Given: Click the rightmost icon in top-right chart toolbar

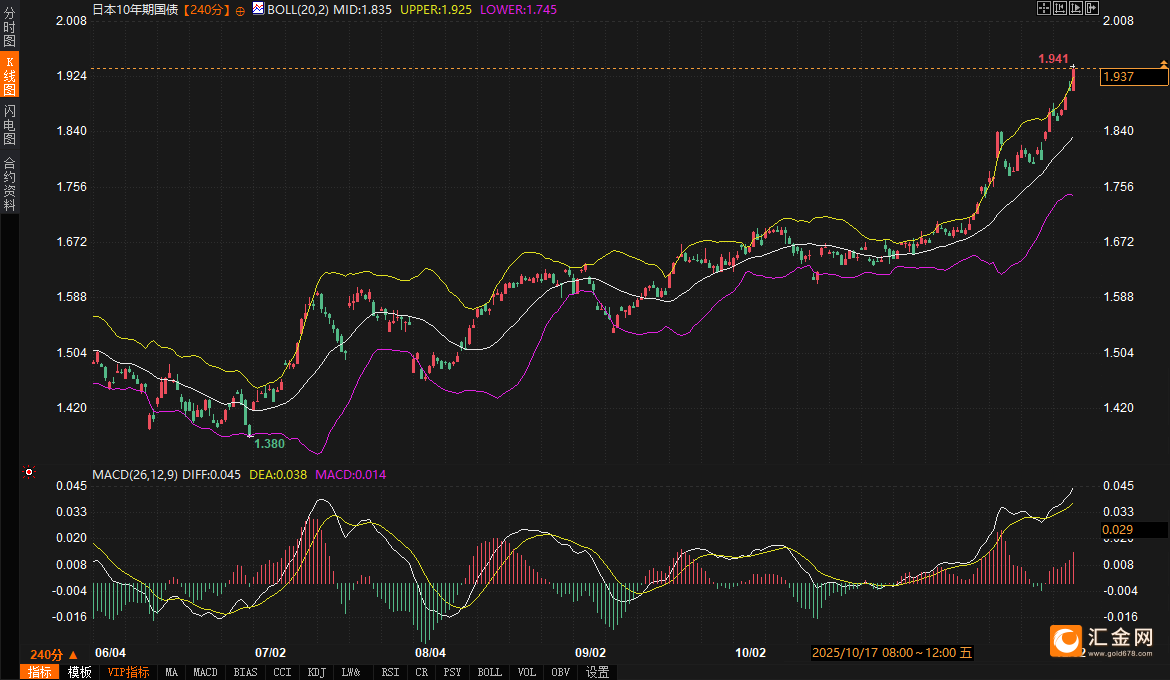Looking at the screenshot, I should pyautogui.click(x=1092, y=8).
